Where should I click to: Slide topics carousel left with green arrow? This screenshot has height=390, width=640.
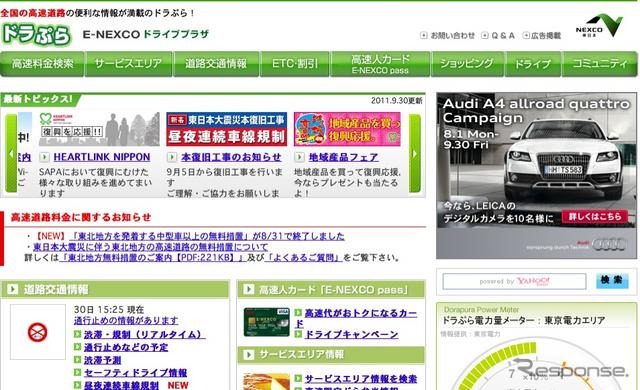click(11, 153)
